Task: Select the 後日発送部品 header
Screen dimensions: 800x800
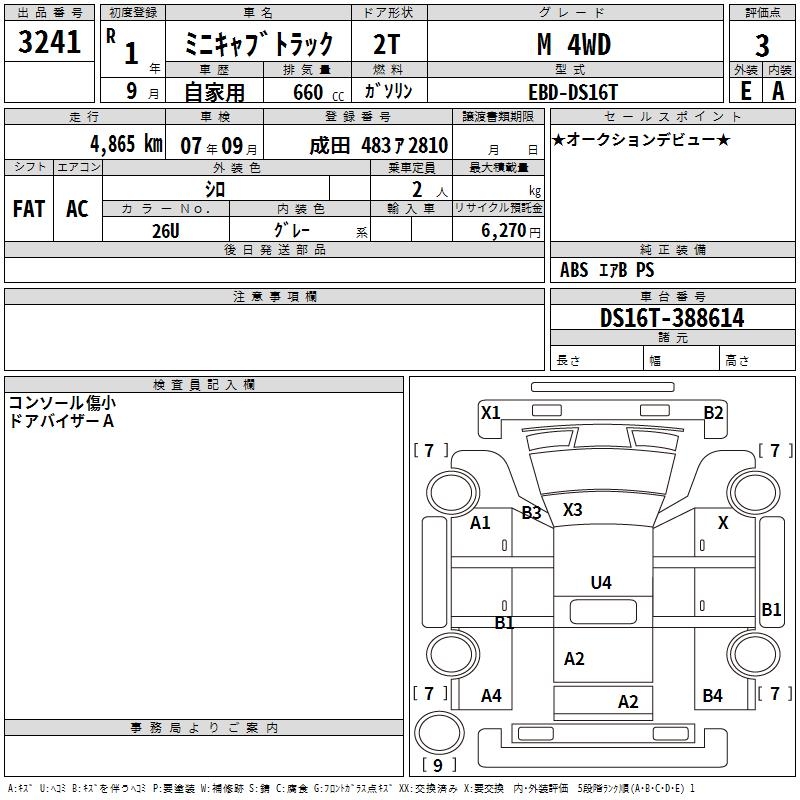Action: tap(274, 249)
